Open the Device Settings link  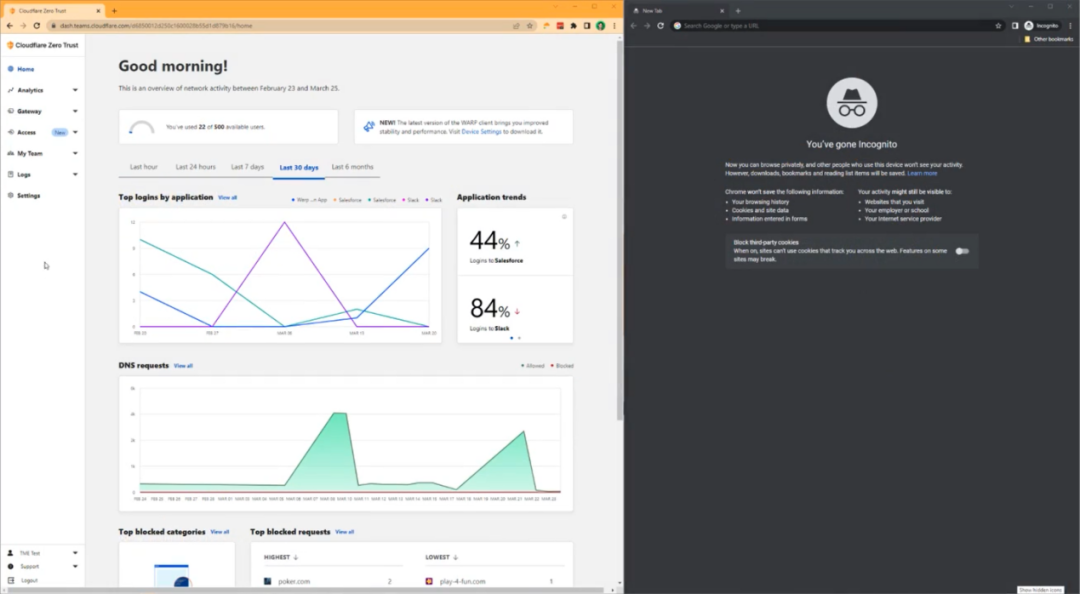[482, 132]
